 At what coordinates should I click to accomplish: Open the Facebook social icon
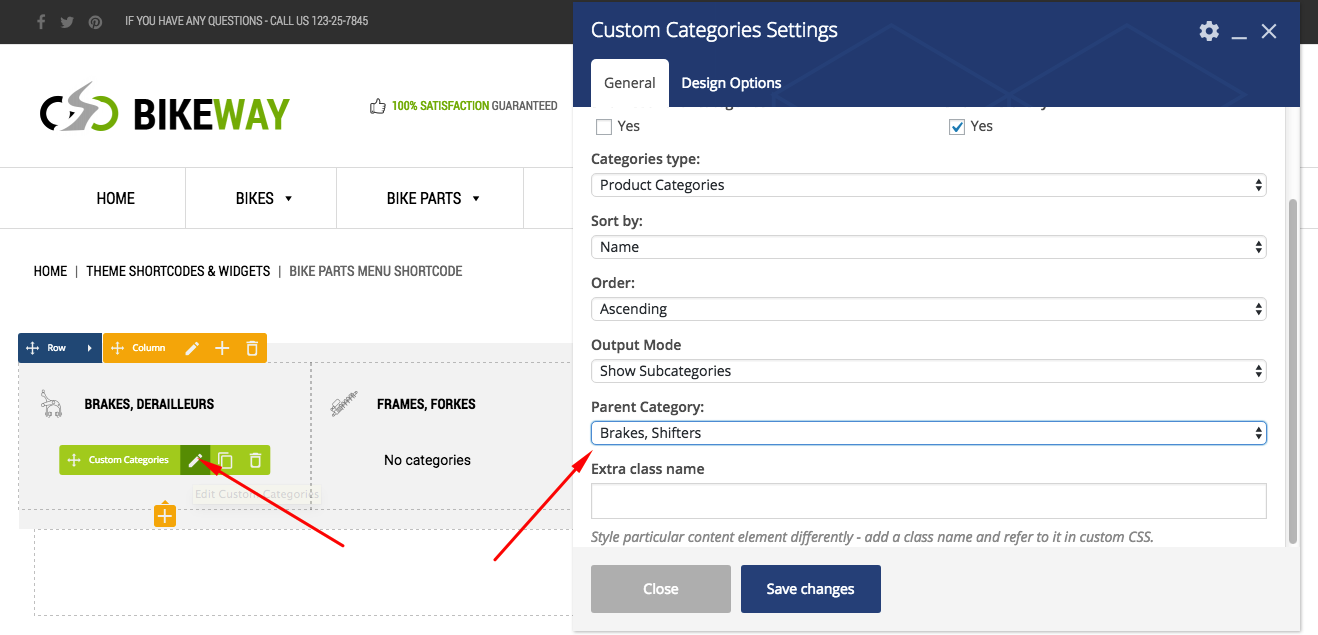pyautogui.click(x=41, y=21)
